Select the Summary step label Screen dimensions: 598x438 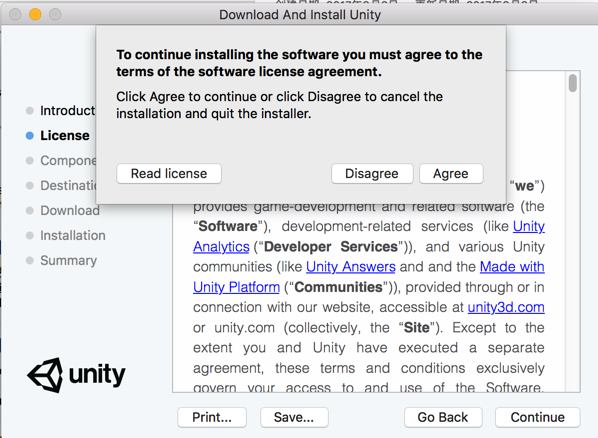coord(69,261)
